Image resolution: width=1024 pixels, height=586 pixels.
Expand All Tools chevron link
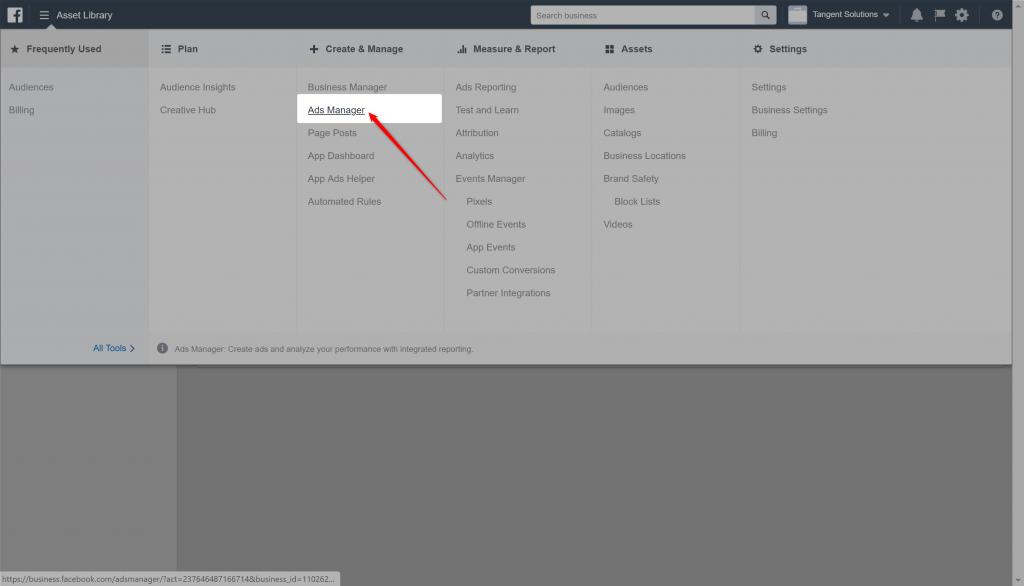point(114,348)
